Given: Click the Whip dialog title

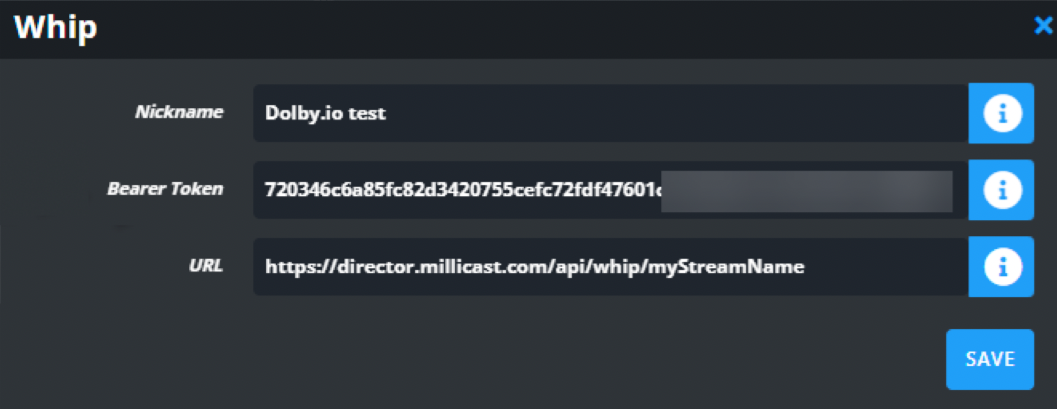Looking at the screenshot, I should tap(55, 28).
